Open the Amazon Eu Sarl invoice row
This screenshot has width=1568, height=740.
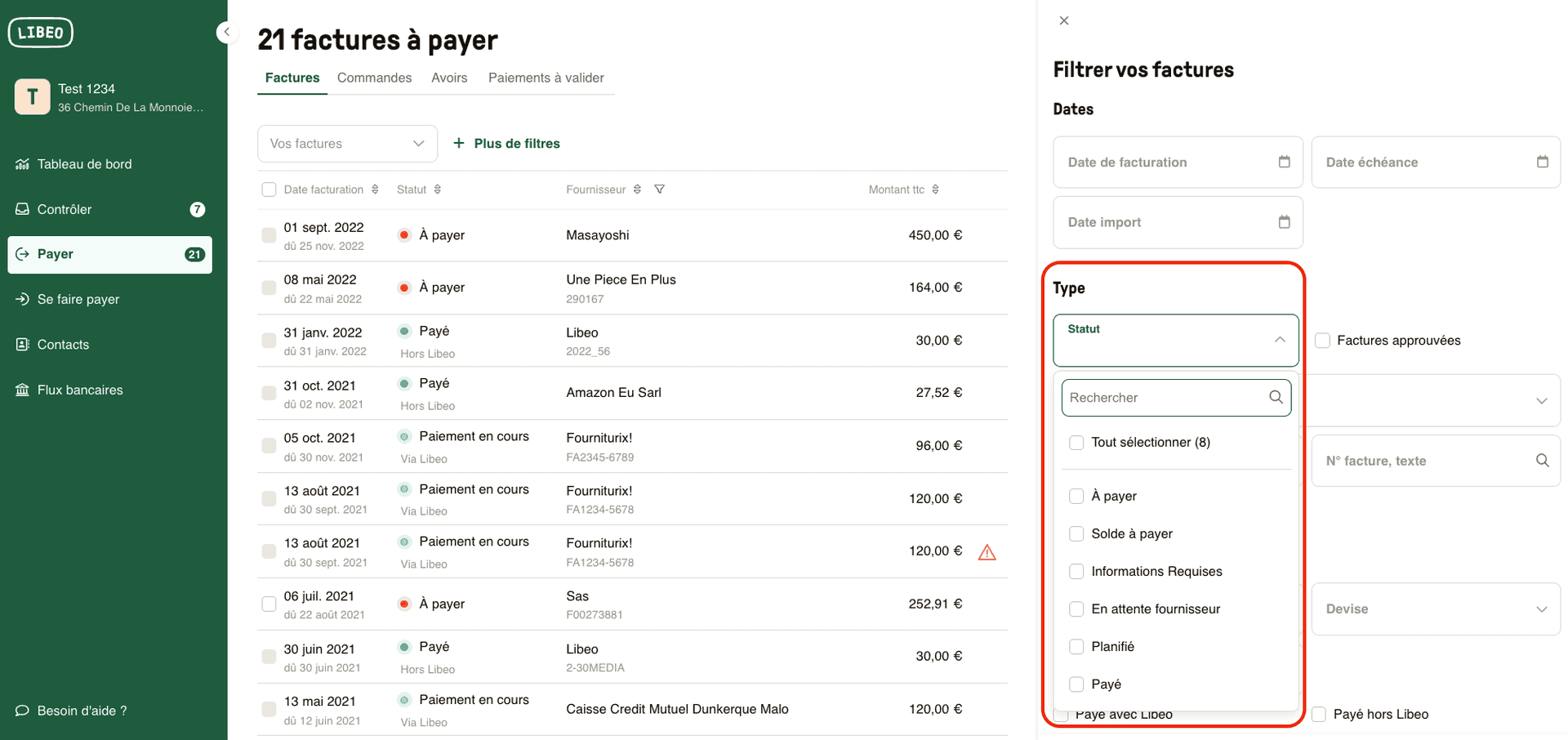point(632,393)
